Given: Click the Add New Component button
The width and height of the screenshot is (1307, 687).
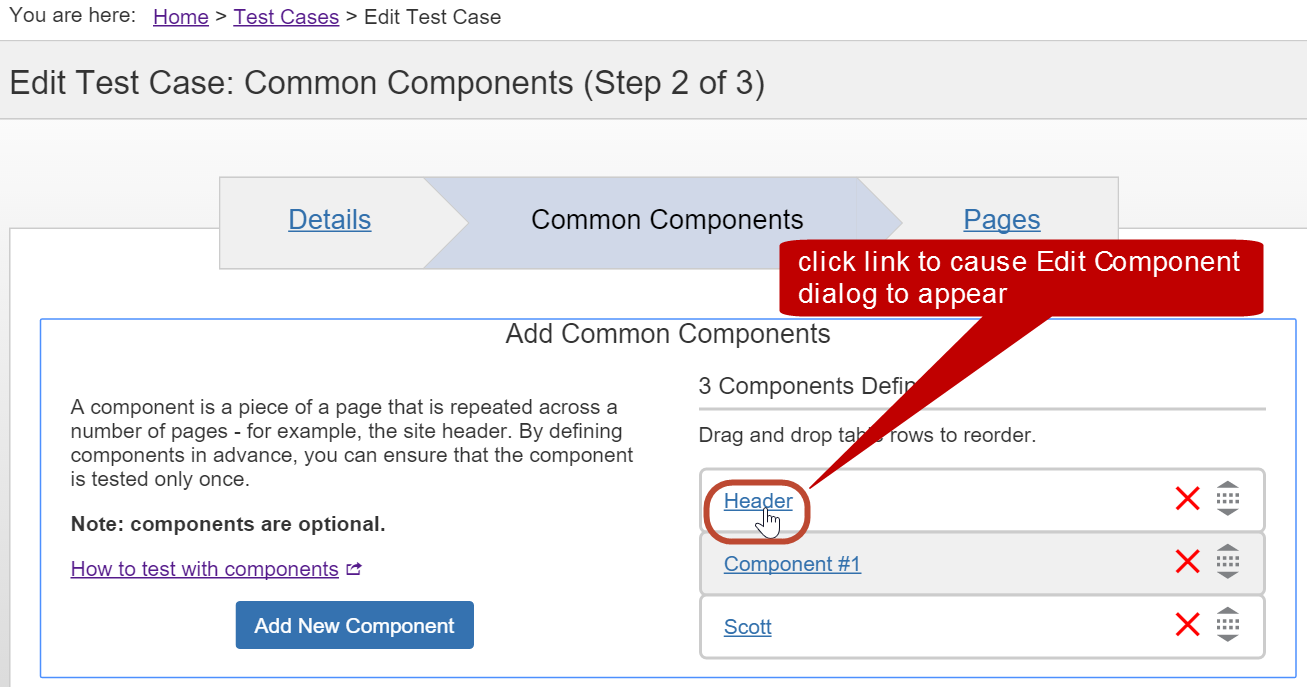Looking at the screenshot, I should point(354,624).
